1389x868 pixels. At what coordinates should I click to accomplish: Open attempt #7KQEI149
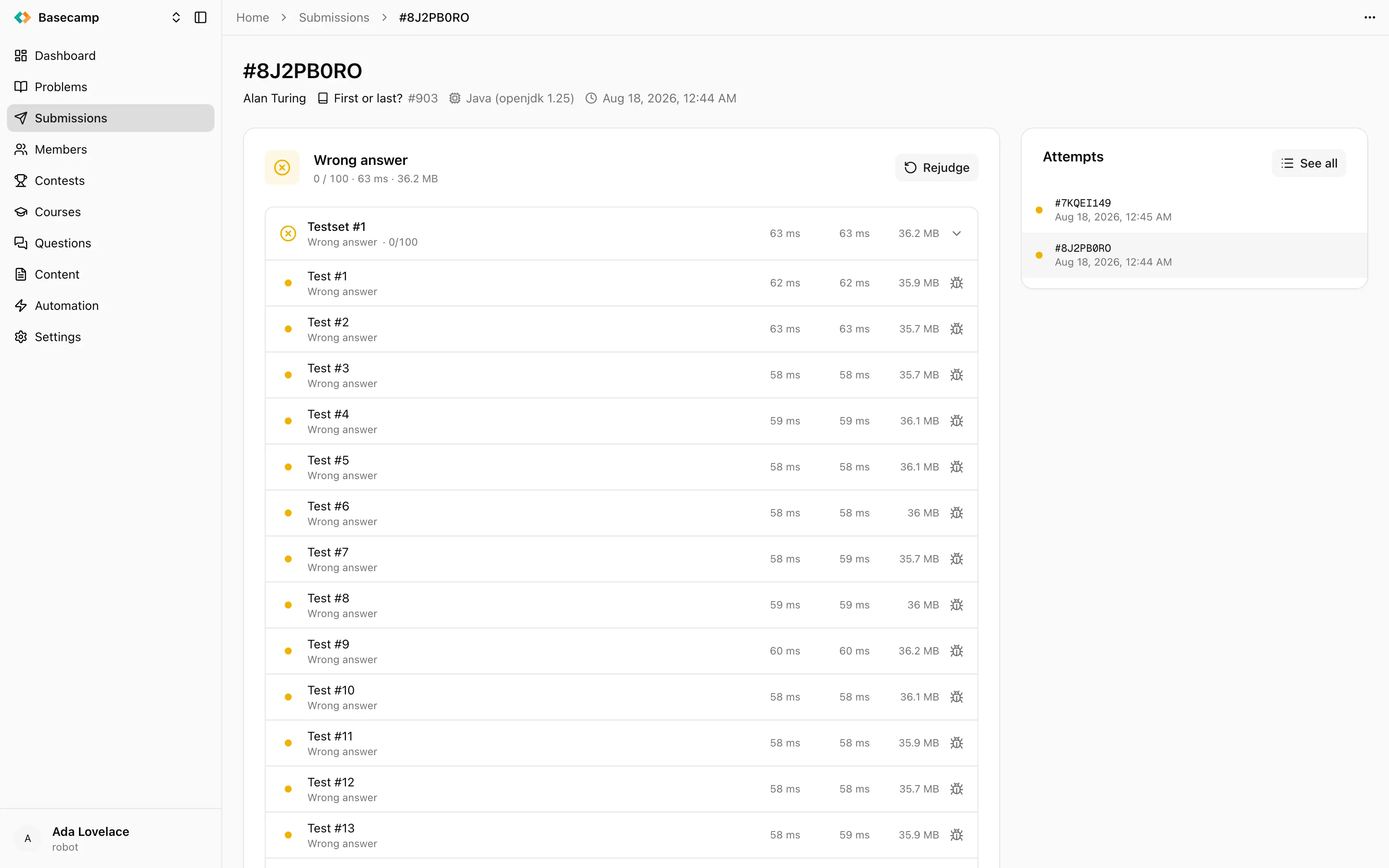coord(1195,210)
